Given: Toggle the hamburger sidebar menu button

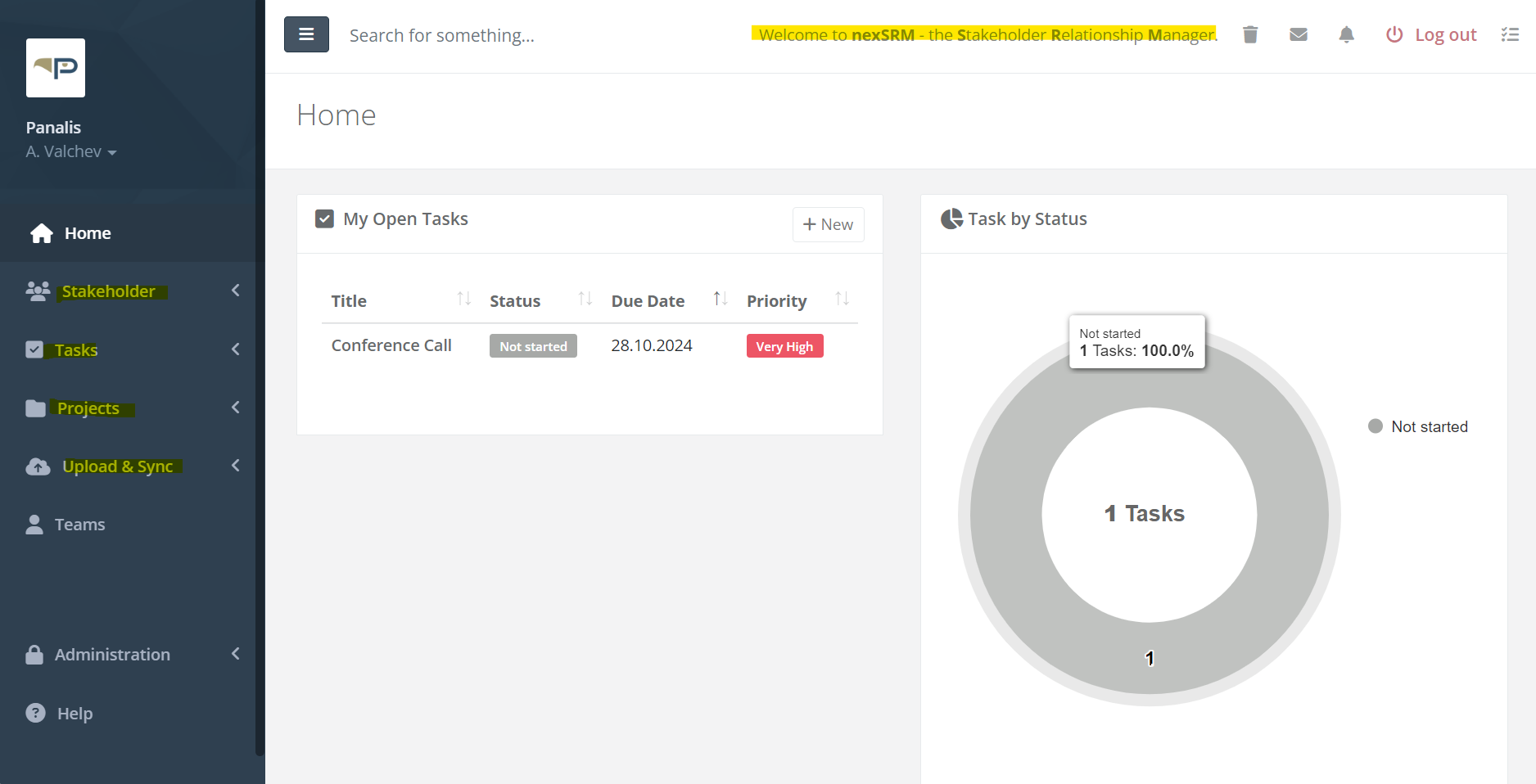Looking at the screenshot, I should [306, 34].
